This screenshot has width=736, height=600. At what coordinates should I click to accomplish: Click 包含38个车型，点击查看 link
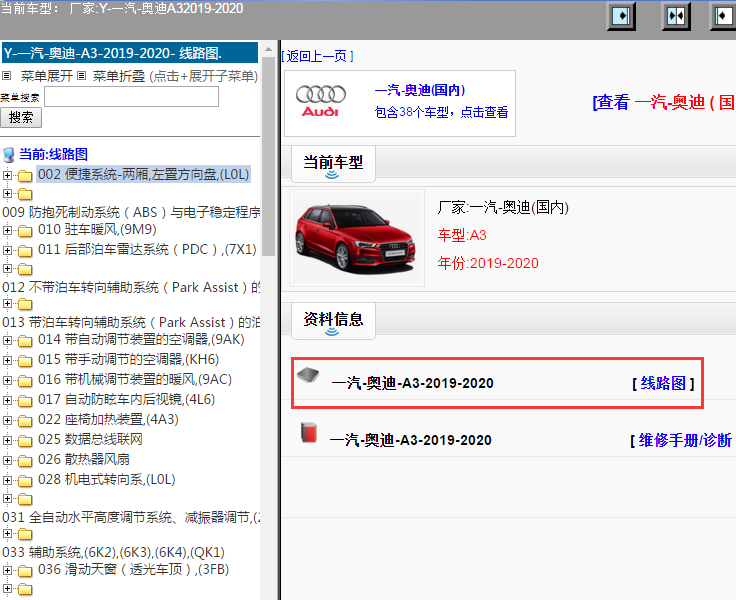click(441, 112)
